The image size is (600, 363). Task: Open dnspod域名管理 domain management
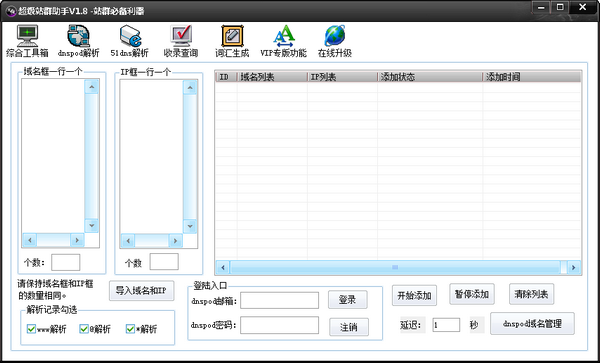pyautogui.click(x=532, y=324)
